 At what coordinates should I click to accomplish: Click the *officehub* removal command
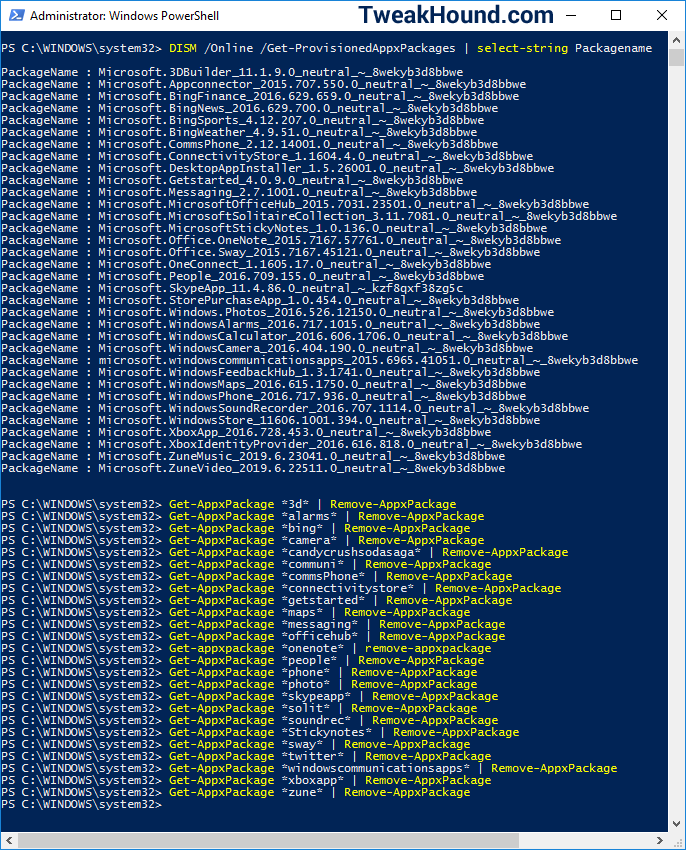point(253,636)
